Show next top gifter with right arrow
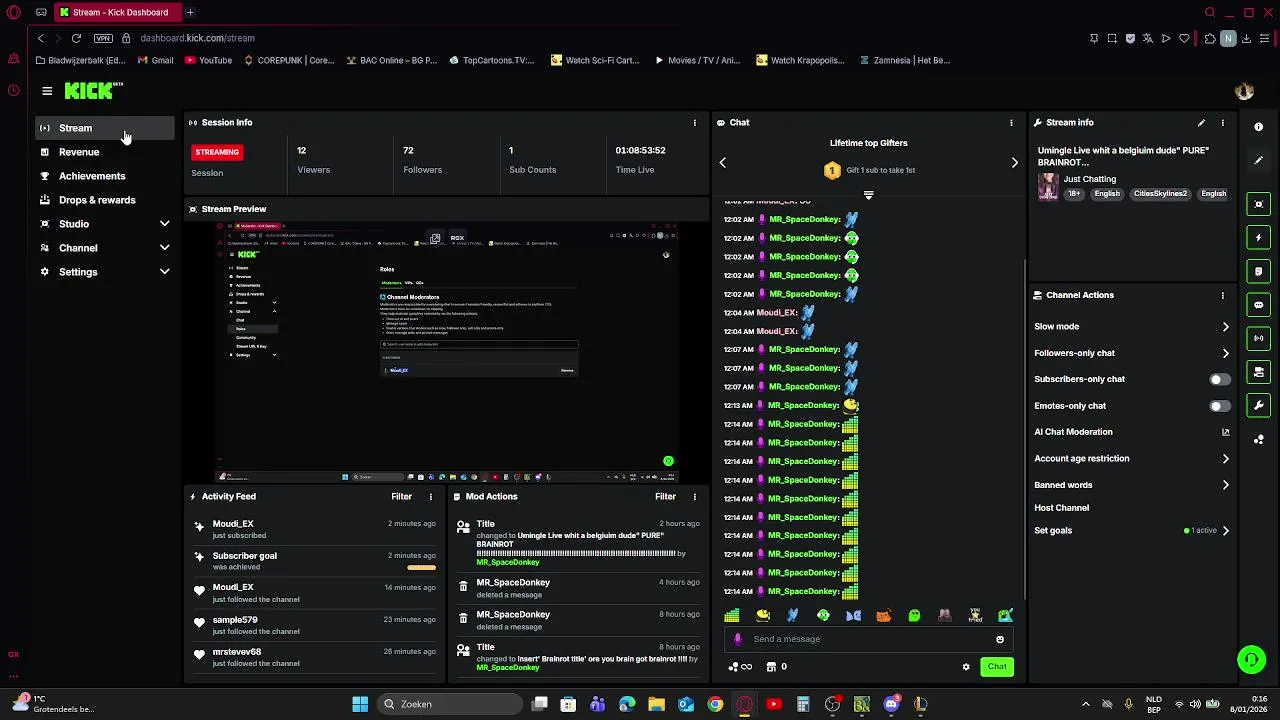This screenshot has height=720, width=1280. (1014, 163)
